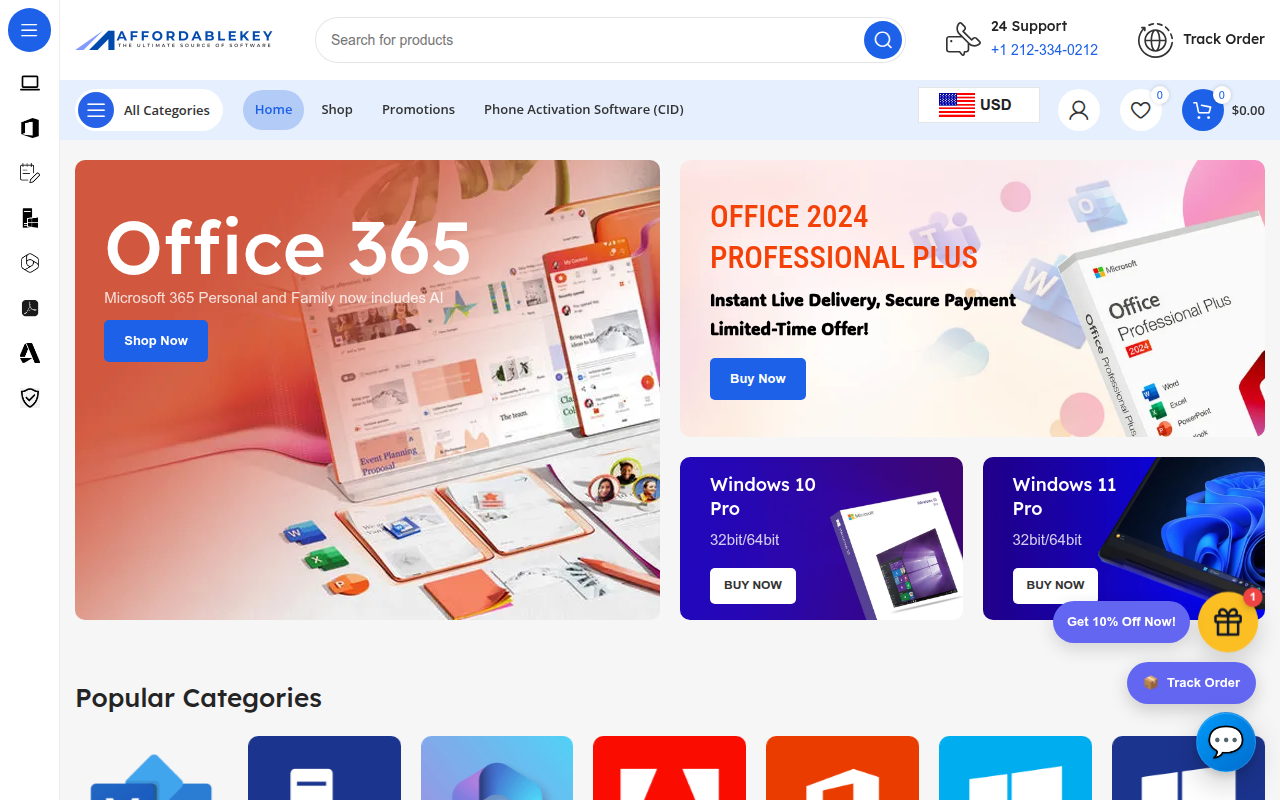The image size is (1280, 800).
Task: Click the Windows 10 product box image
Action: pos(898,555)
